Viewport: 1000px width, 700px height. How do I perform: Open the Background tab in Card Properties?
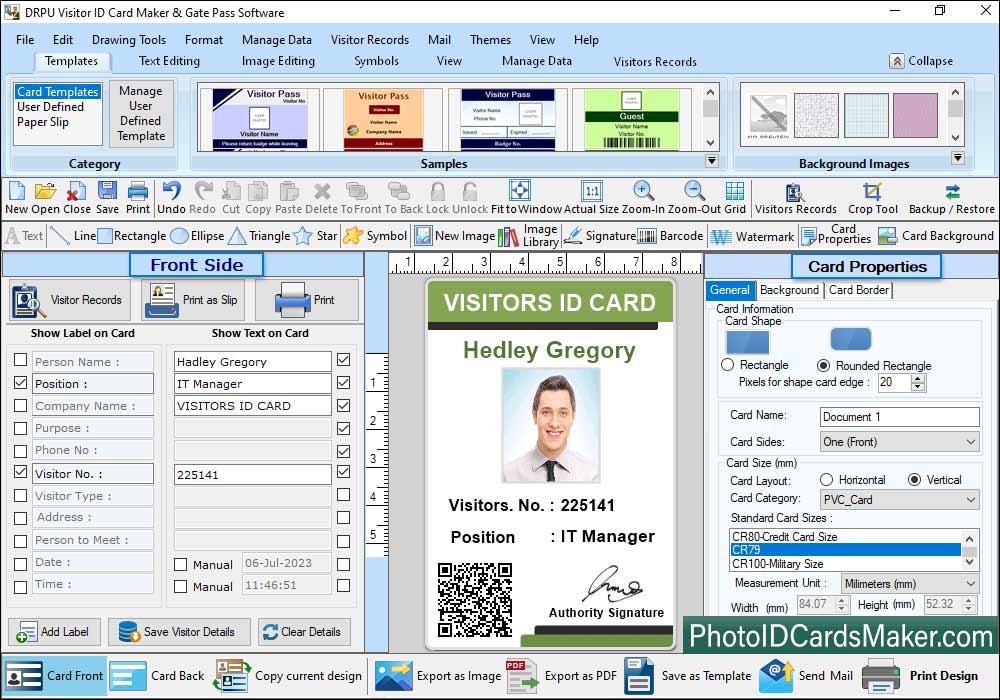[x=789, y=290]
